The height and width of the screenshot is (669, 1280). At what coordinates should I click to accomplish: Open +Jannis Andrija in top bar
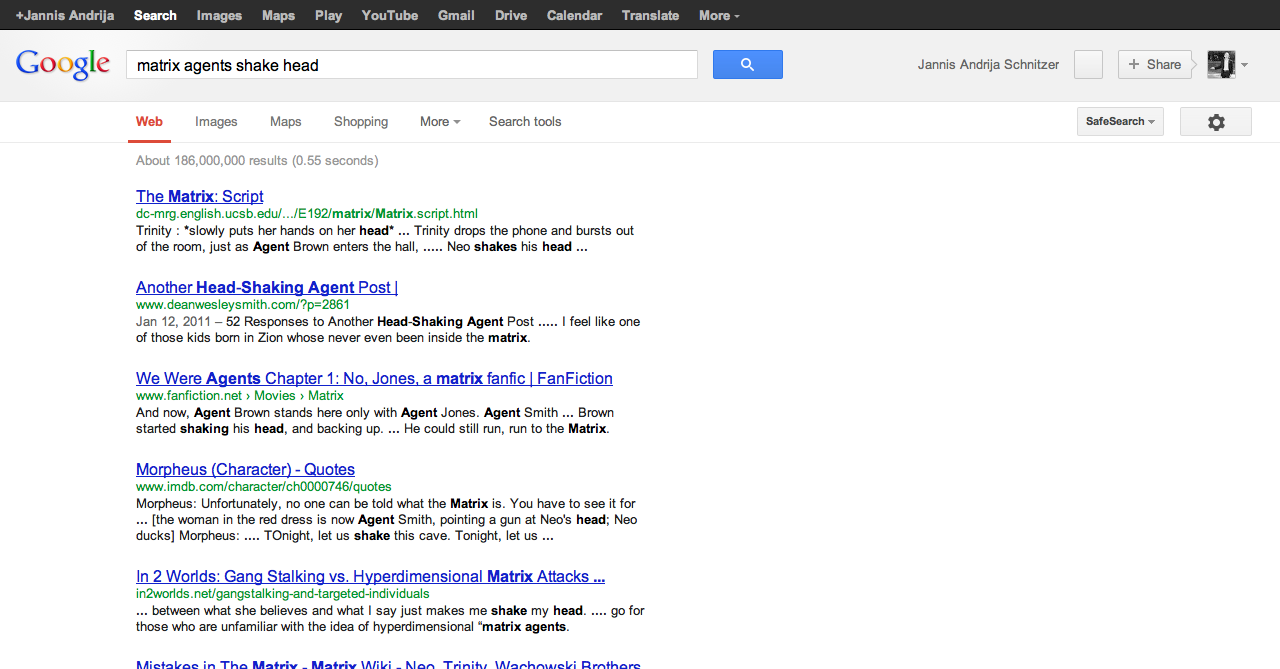click(x=64, y=15)
